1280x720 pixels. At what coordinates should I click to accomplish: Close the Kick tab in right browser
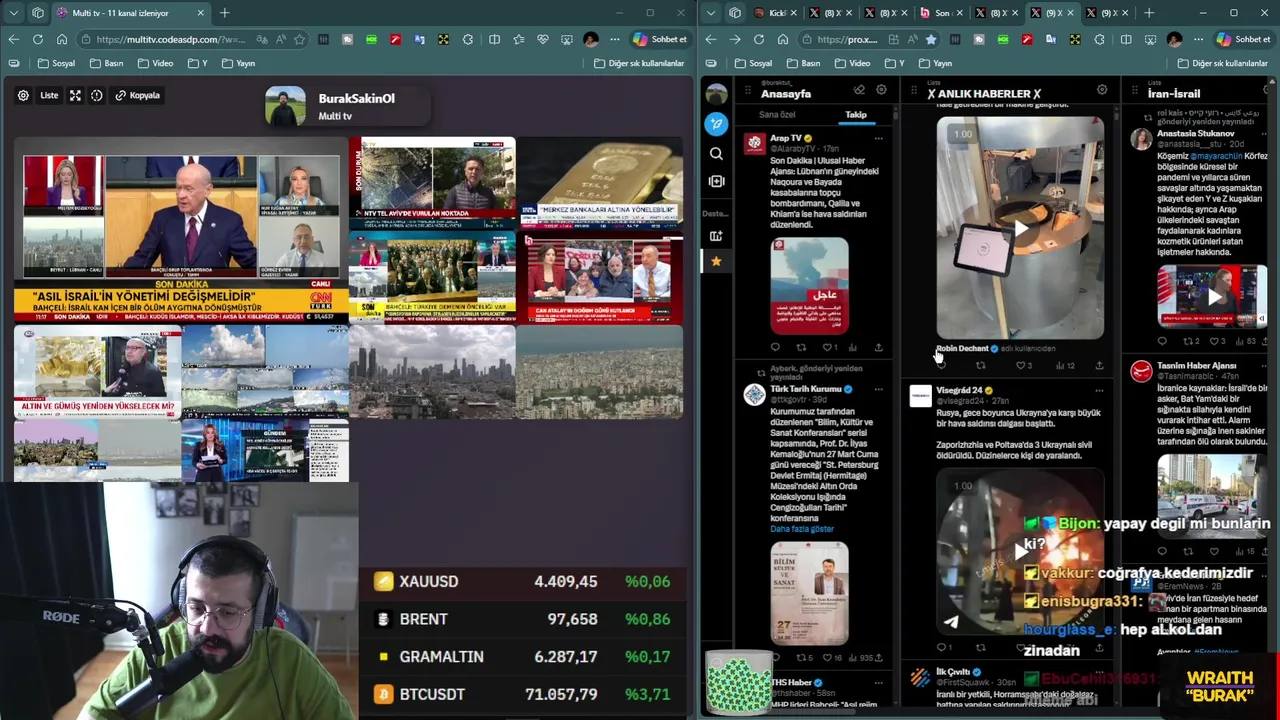(795, 13)
